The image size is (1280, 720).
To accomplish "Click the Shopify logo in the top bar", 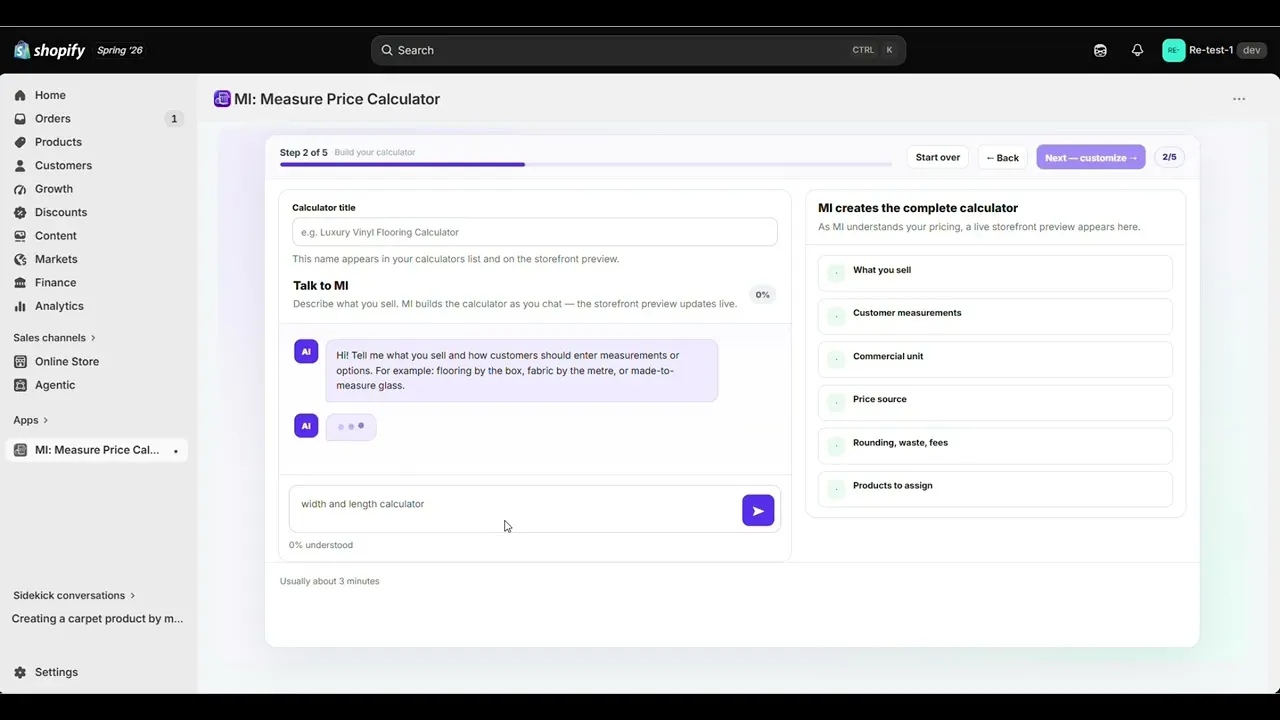I will pyautogui.click(x=49, y=50).
